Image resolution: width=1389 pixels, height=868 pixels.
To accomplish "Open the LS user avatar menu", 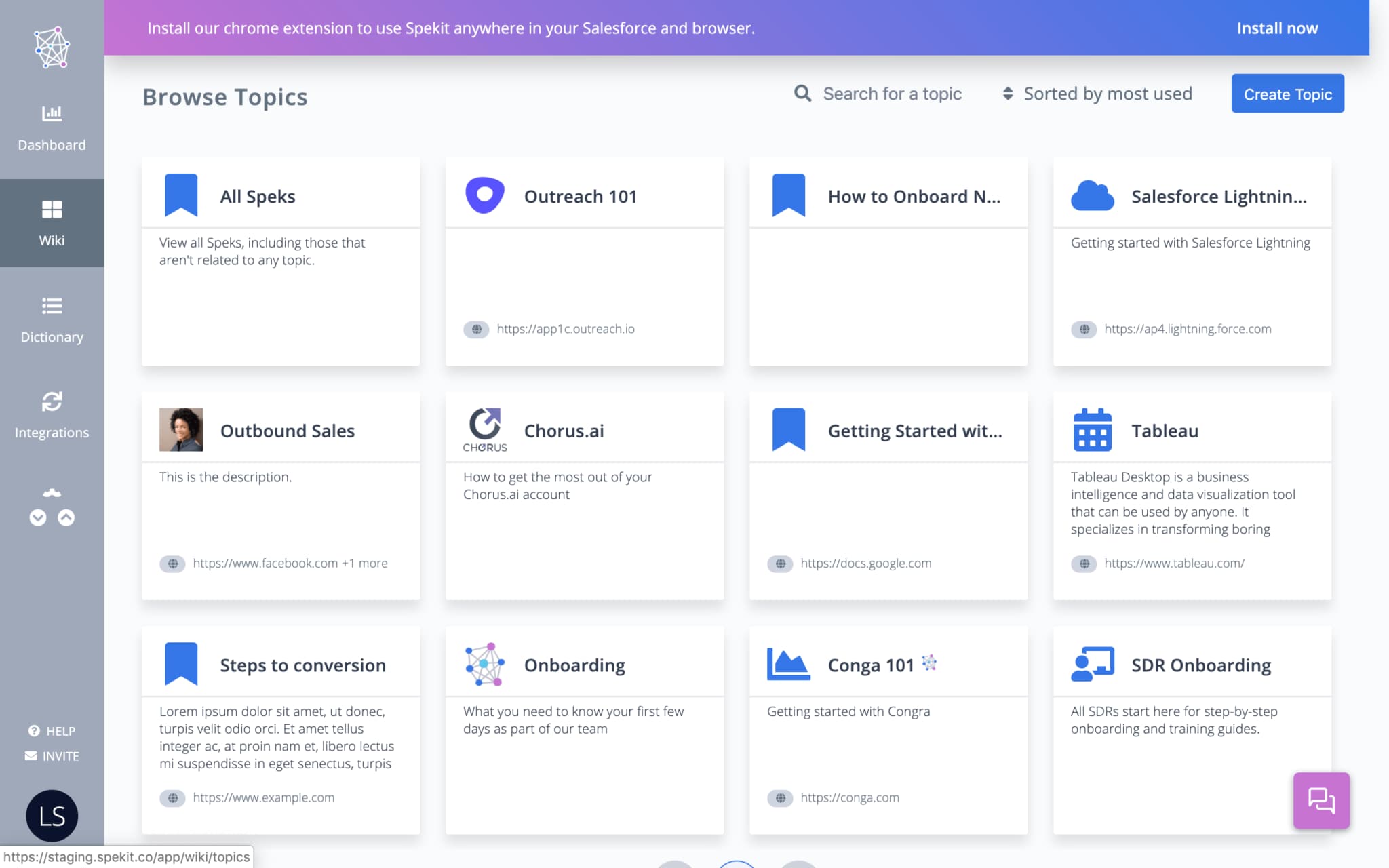I will click(52, 816).
